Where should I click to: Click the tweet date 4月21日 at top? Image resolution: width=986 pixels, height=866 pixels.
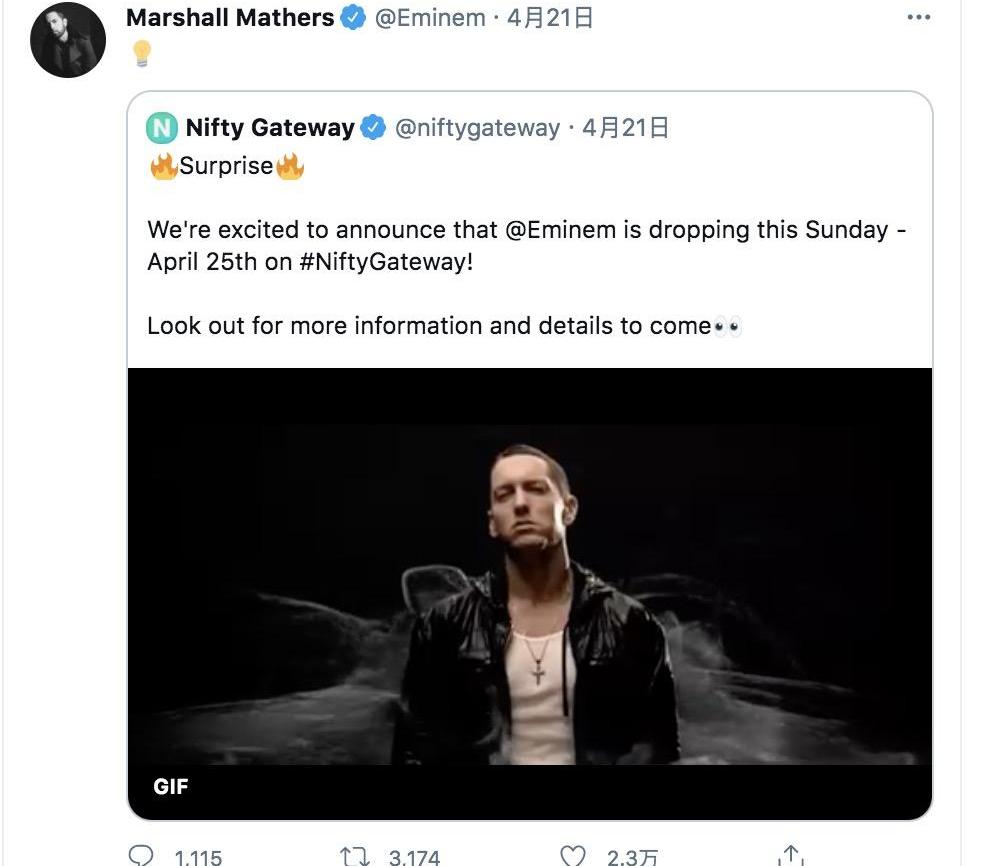(550, 18)
